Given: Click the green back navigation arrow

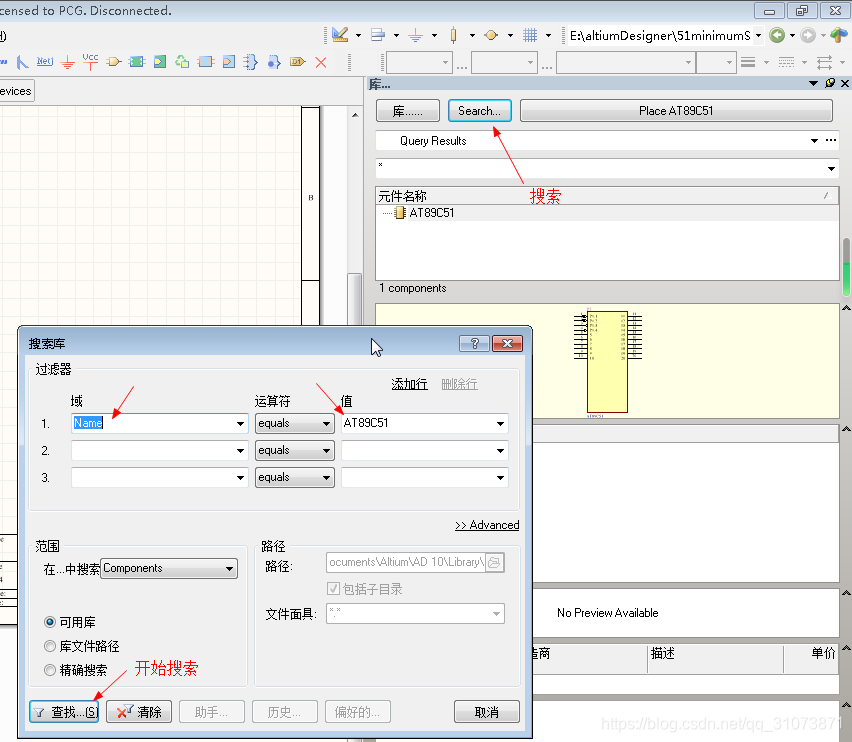Looking at the screenshot, I should pos(777,35).
